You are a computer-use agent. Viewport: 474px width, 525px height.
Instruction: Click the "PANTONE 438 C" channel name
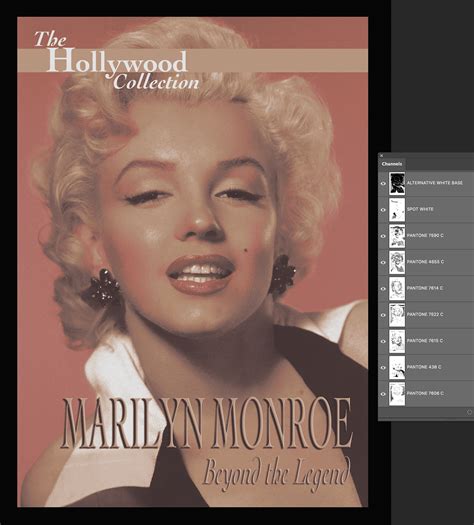pyautogui.click(x=424, y=367)
